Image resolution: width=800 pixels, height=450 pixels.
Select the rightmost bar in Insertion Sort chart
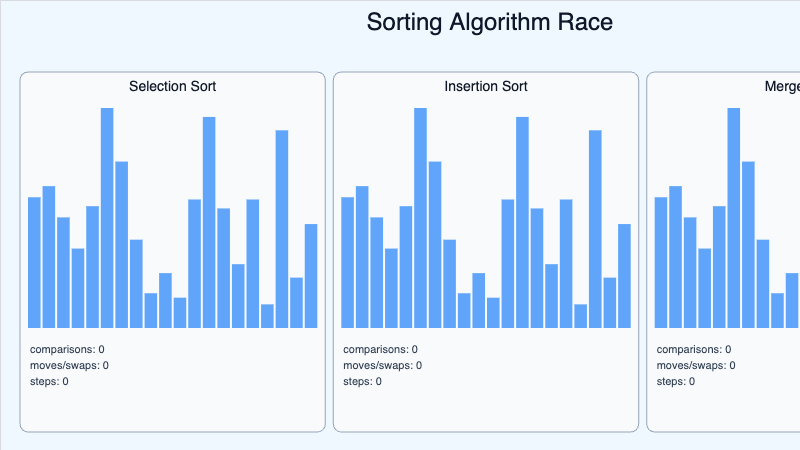(x=624, y=276)
